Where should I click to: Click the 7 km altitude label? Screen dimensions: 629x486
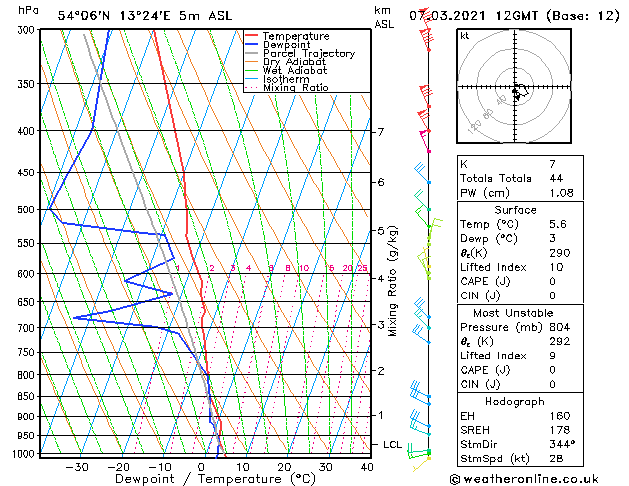(380, 132)
